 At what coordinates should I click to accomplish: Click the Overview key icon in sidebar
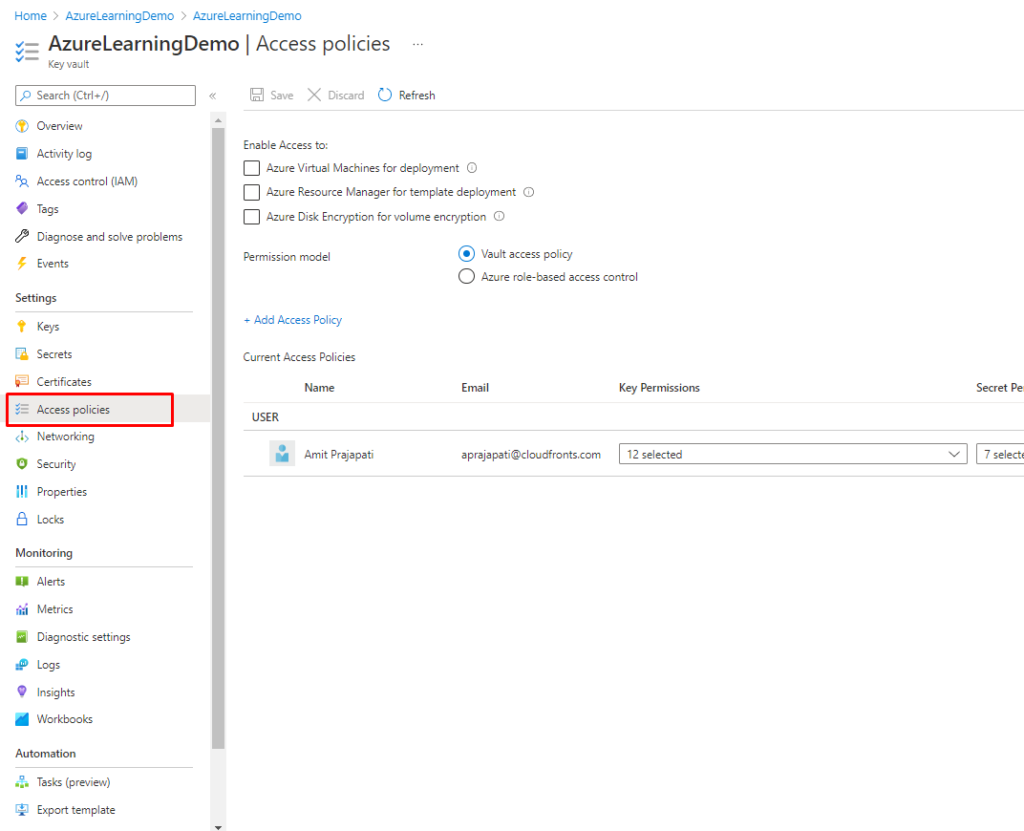click(22, 126)
